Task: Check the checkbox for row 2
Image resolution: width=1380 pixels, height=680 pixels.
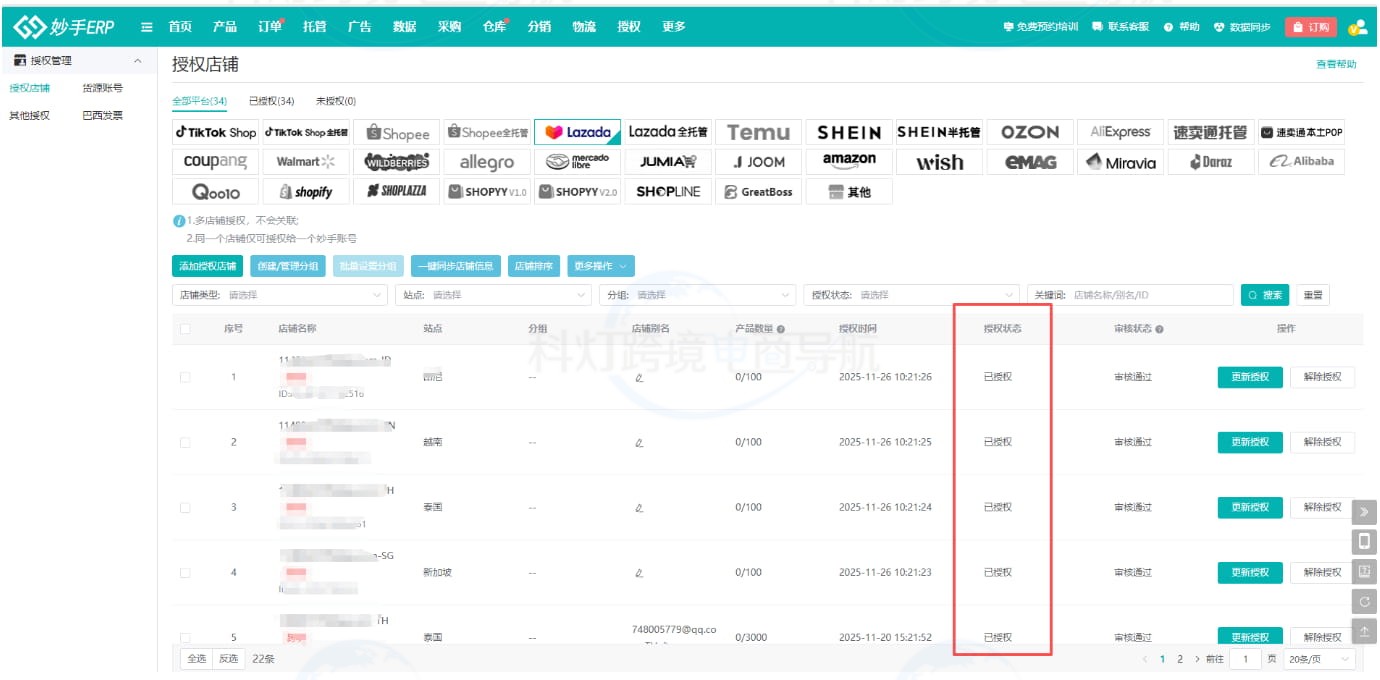Action: coord(185,442)
